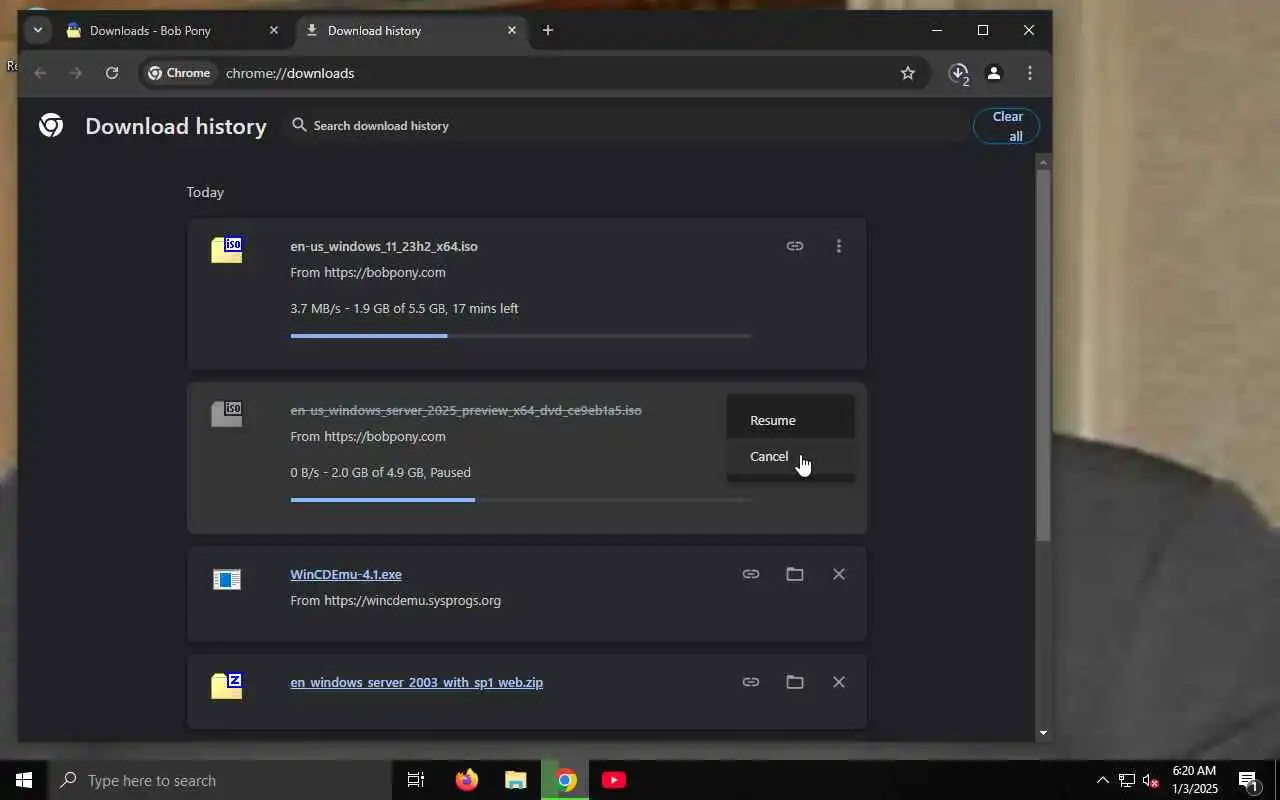The height and width of the screenshot is (800, 1280).
Task: Click the taskbar Type here to search box
Action: 220,780
